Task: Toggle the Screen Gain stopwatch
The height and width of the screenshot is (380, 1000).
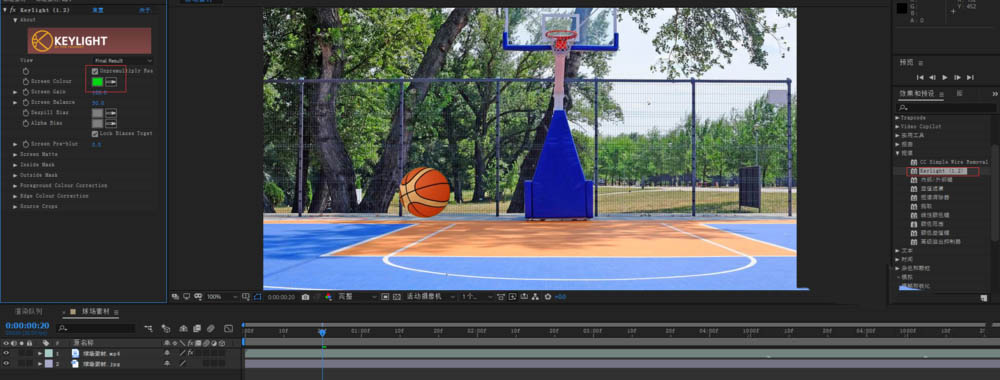Action: click(26, 92)
